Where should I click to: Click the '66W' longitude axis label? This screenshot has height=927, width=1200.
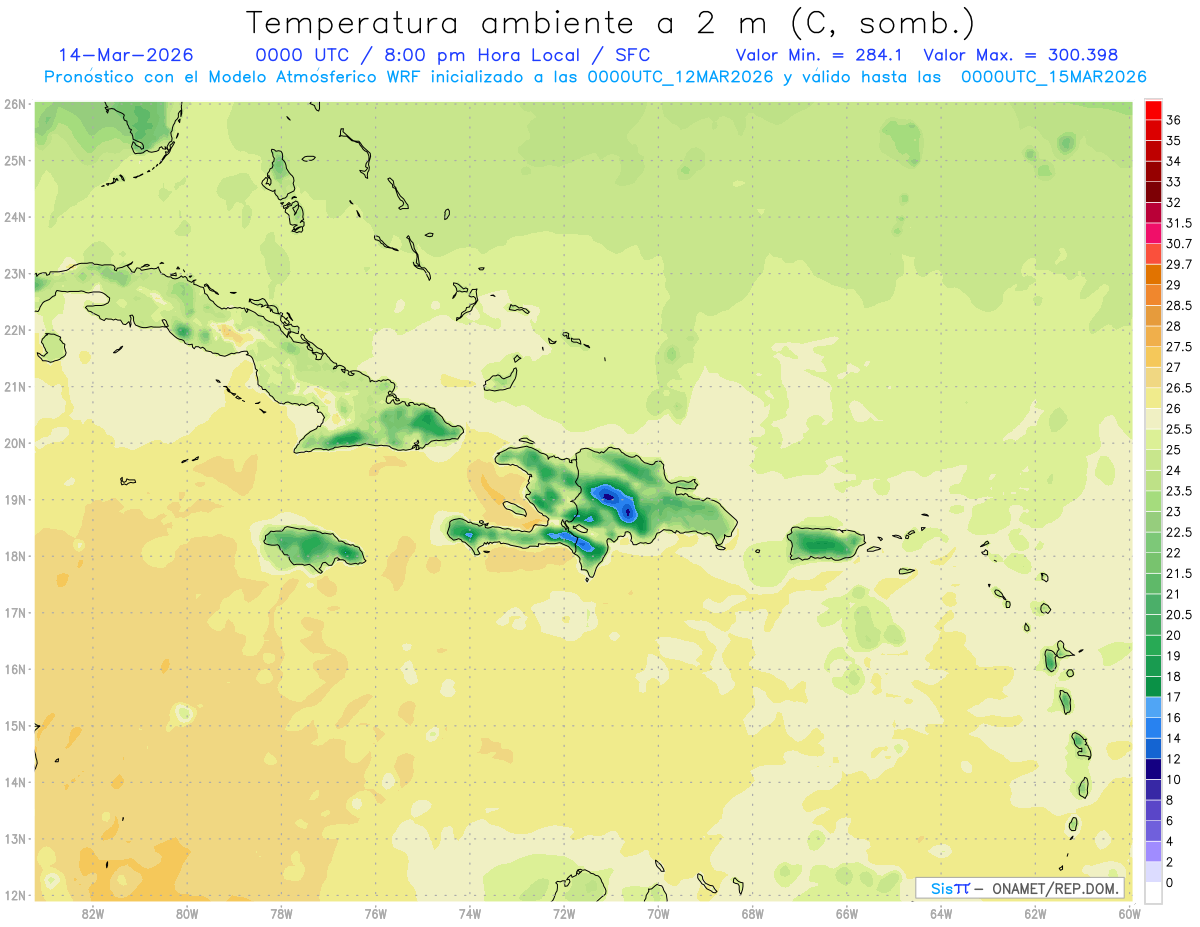pos(846,913)
